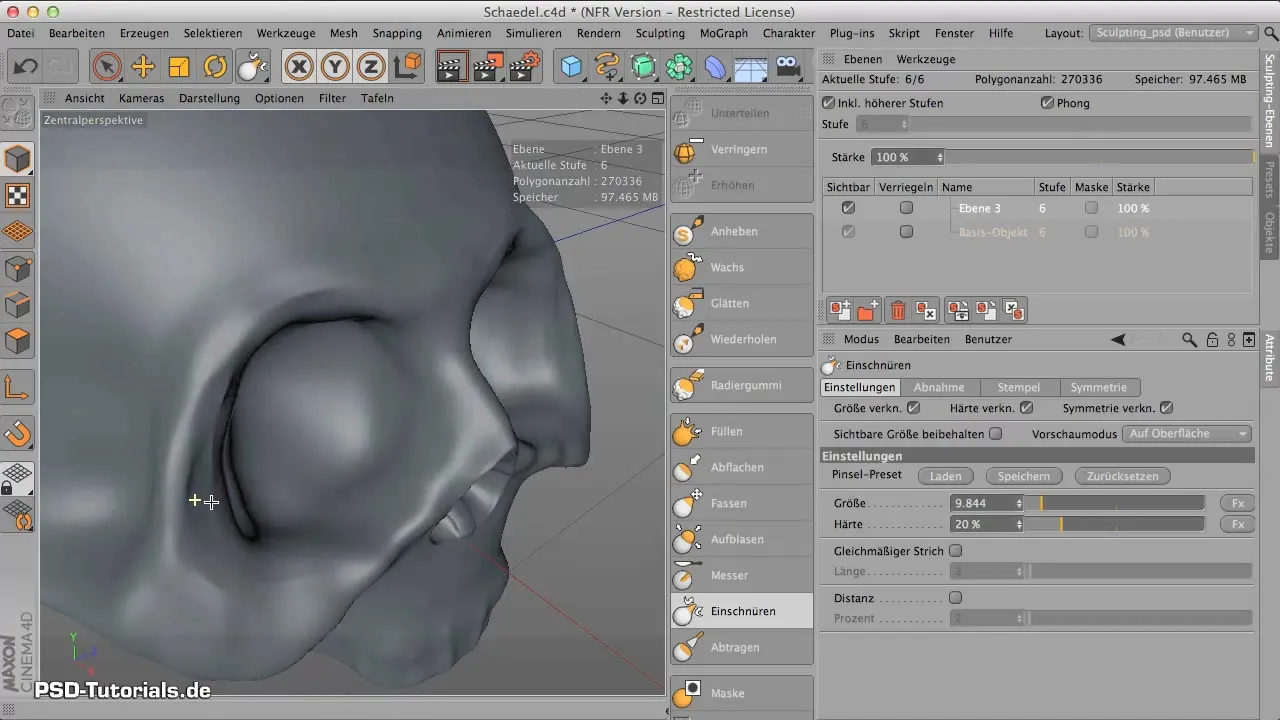Adjust the Größe slider
Viewport: 1280px width, 720px height.
point(1116,503)
